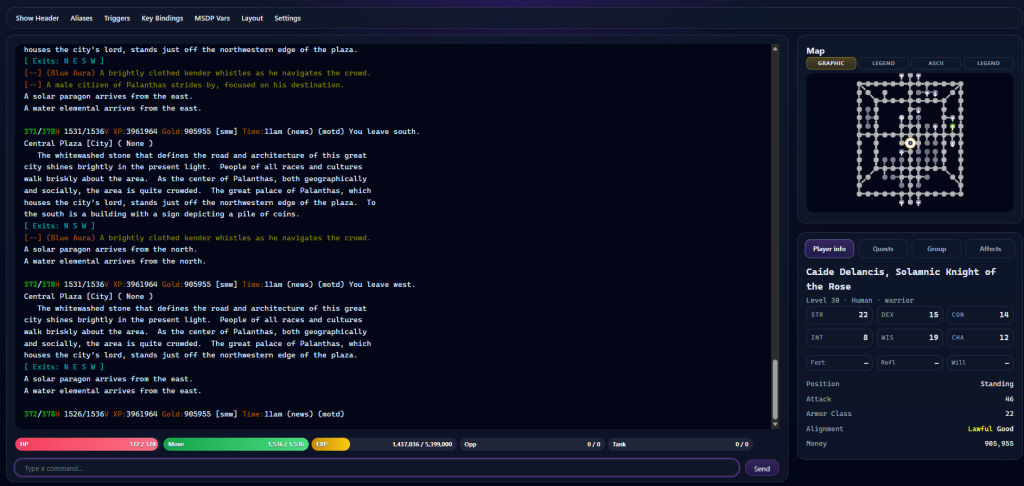Click the terminal scrollbar down arrow

775,424
